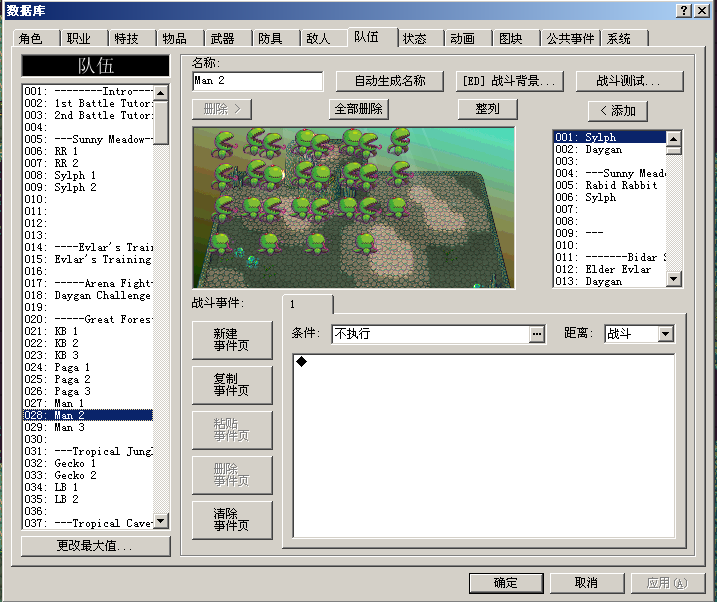
Task: Click the enemy list scroll-down arrow
Action: tap(673, 278)
